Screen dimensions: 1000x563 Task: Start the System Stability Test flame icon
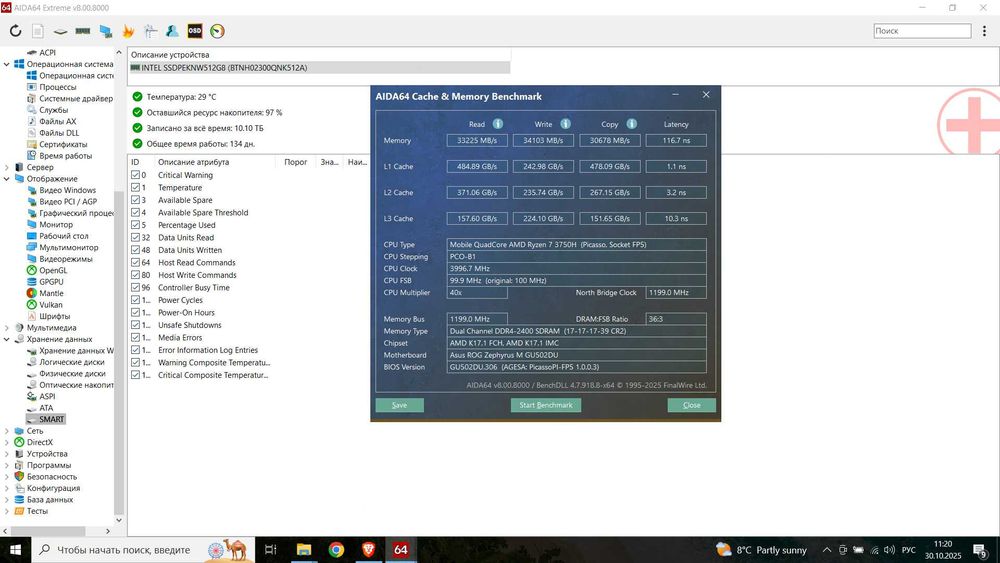pyautogui.click(x=128, y=31)
